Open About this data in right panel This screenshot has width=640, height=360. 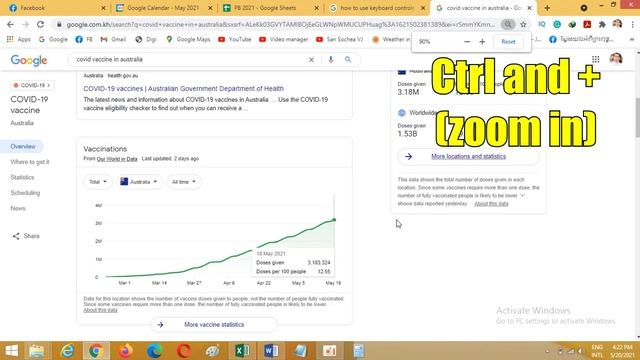click(x=491, y=204)
